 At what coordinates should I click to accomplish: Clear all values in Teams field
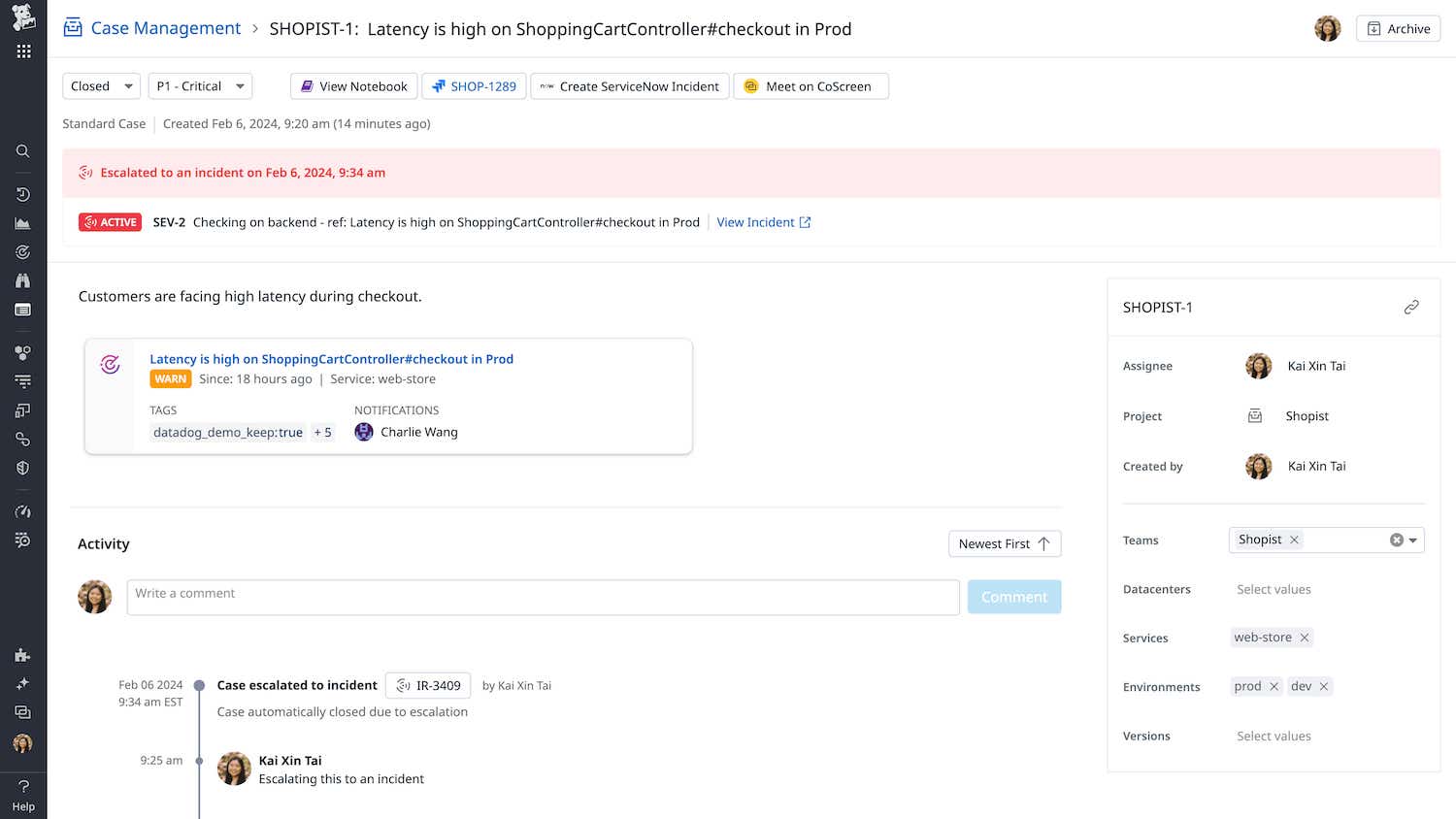point(1396,541)
